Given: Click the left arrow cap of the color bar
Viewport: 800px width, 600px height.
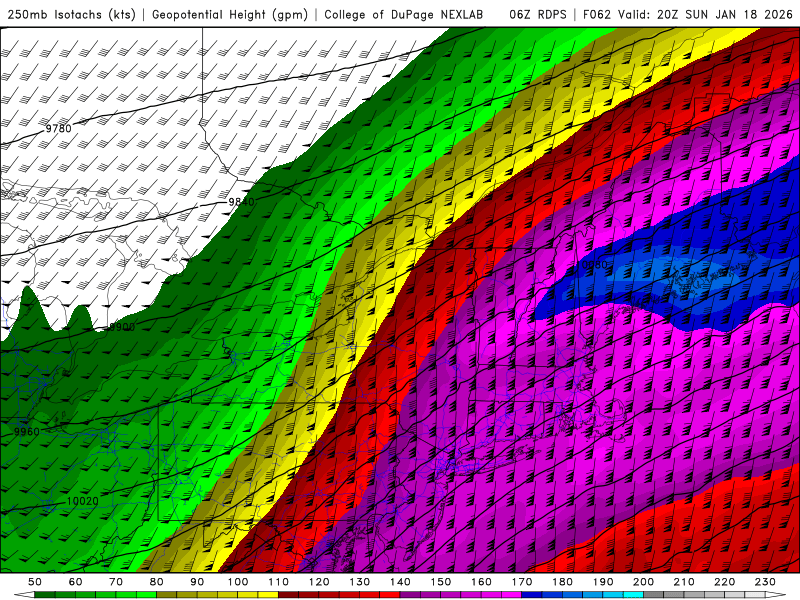Looking at the screenshot, I should (x=24, y=595).
